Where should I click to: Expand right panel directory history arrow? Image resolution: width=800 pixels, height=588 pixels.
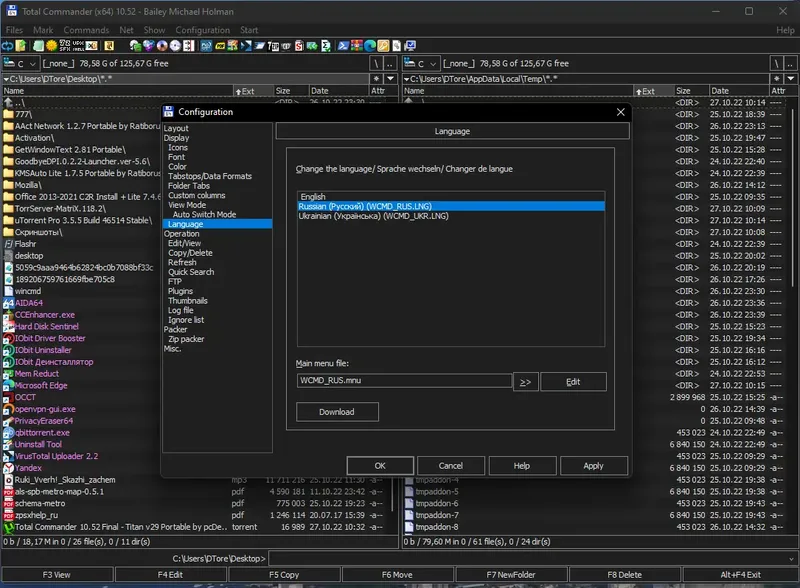(x=791, y=78)
